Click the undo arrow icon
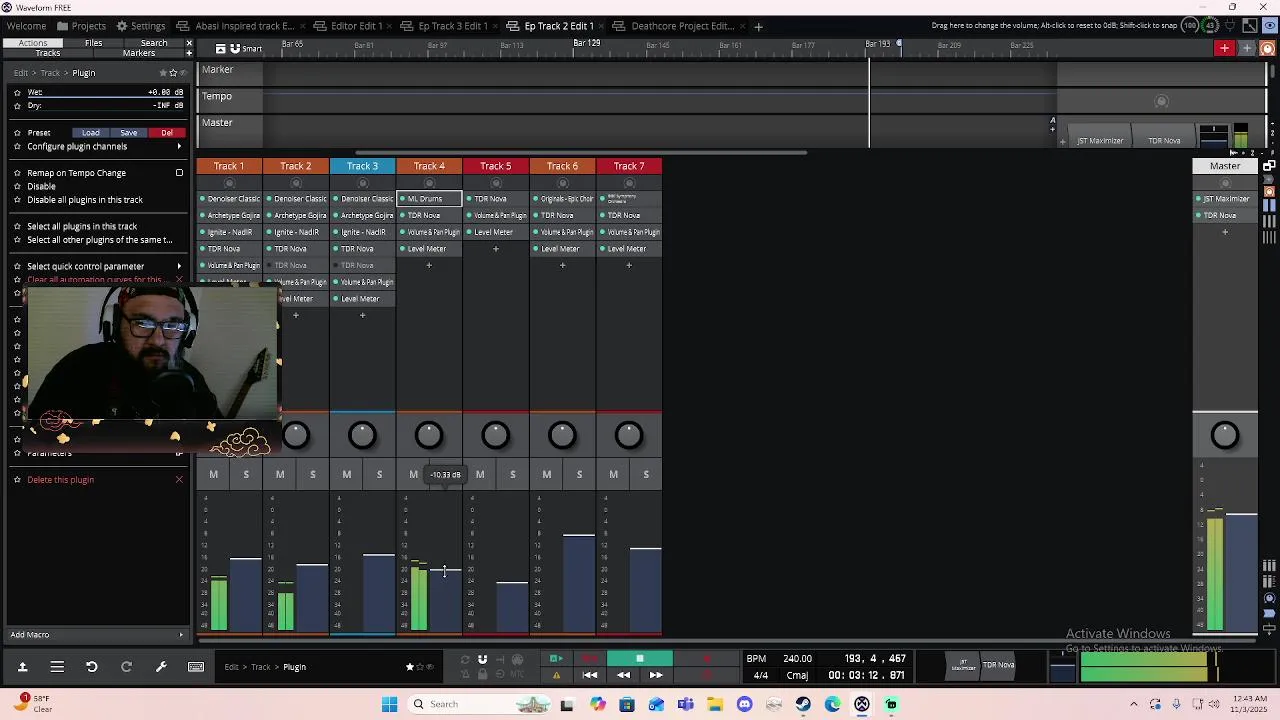The image size is (1280, 720). [x=91, y=667]
